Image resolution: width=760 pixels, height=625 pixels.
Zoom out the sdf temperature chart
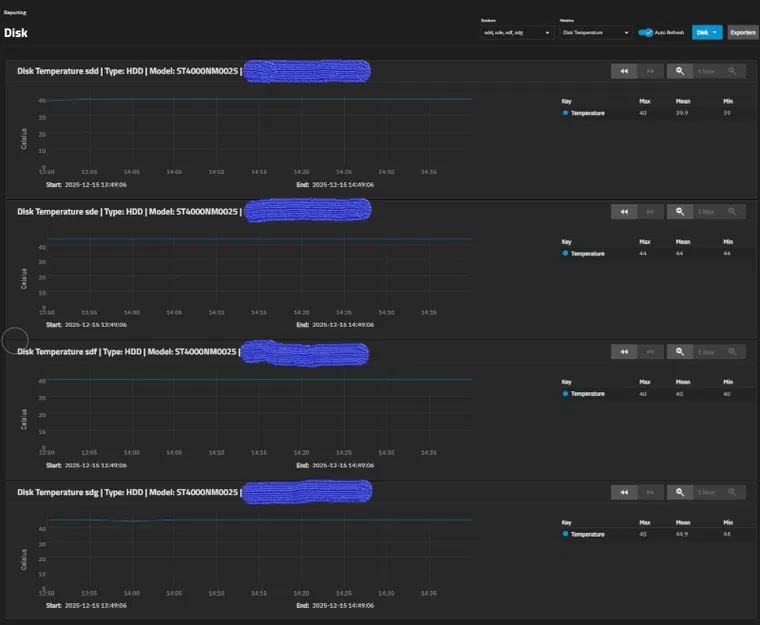click(x=680, y=352)
